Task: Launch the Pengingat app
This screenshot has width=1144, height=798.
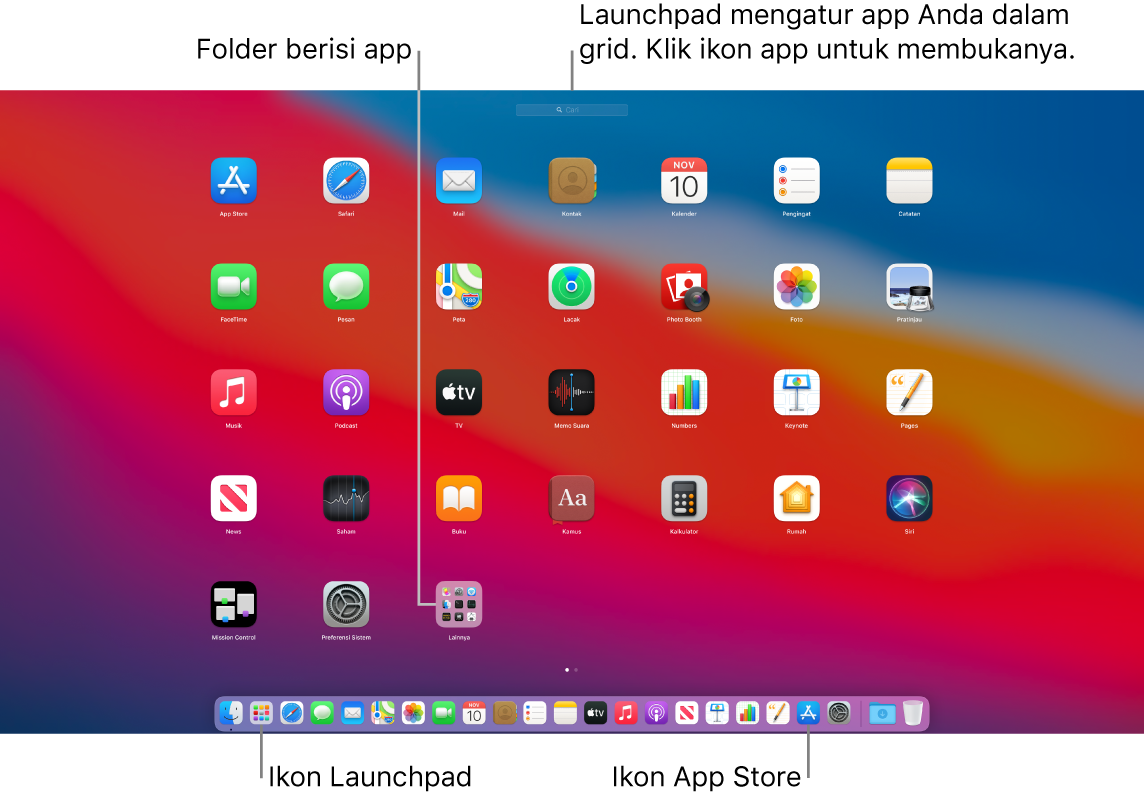Action: (x=796, y=180)
